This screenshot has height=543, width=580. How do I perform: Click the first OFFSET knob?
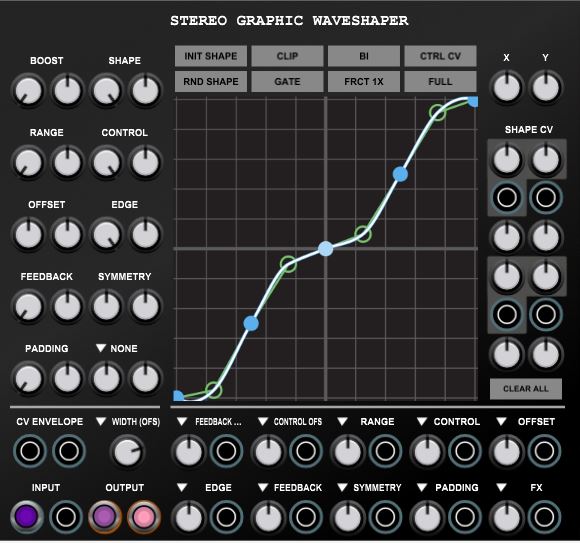pos(28,235)
